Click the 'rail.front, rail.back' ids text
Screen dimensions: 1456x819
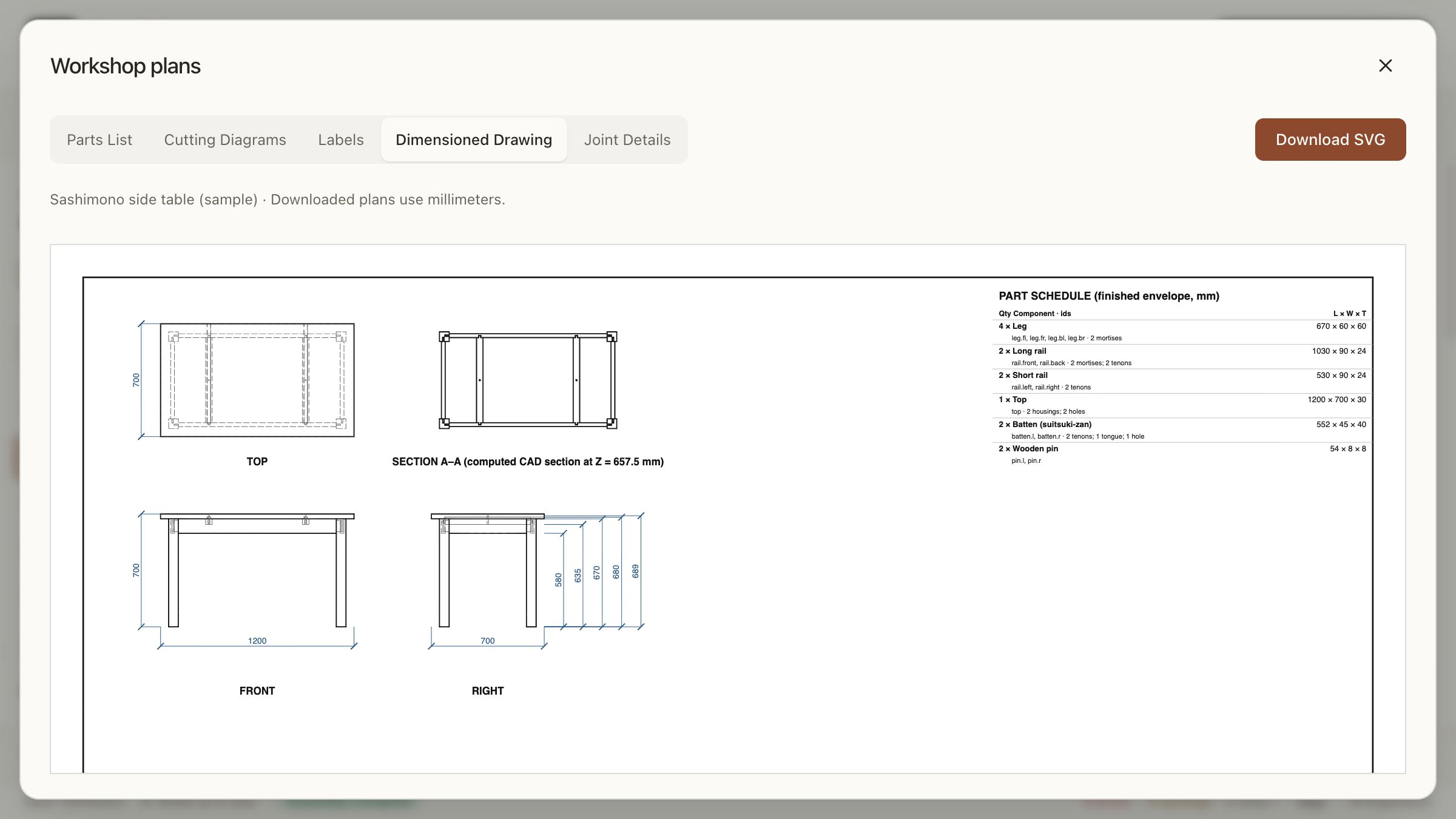point(1038,363)
